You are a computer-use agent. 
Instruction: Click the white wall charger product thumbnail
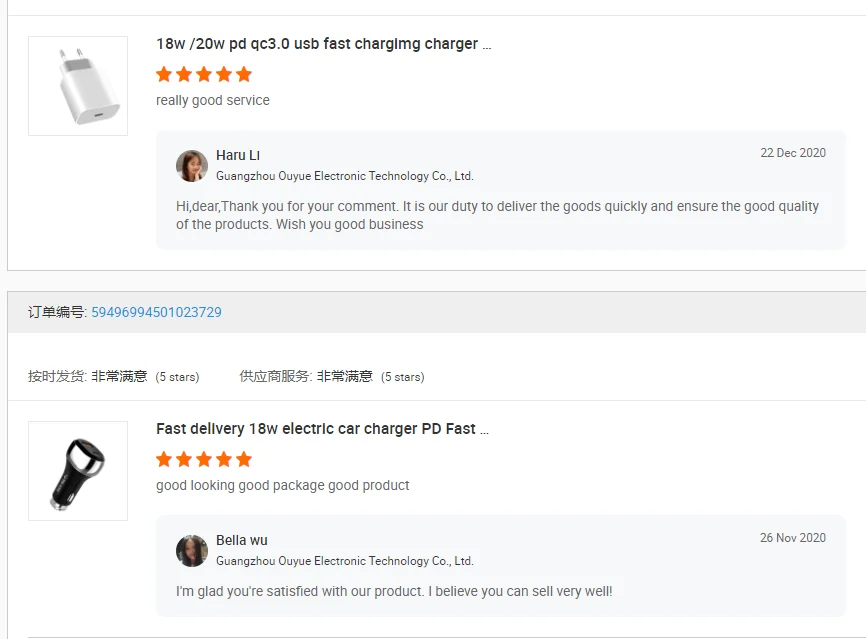[x=78, y=86]
